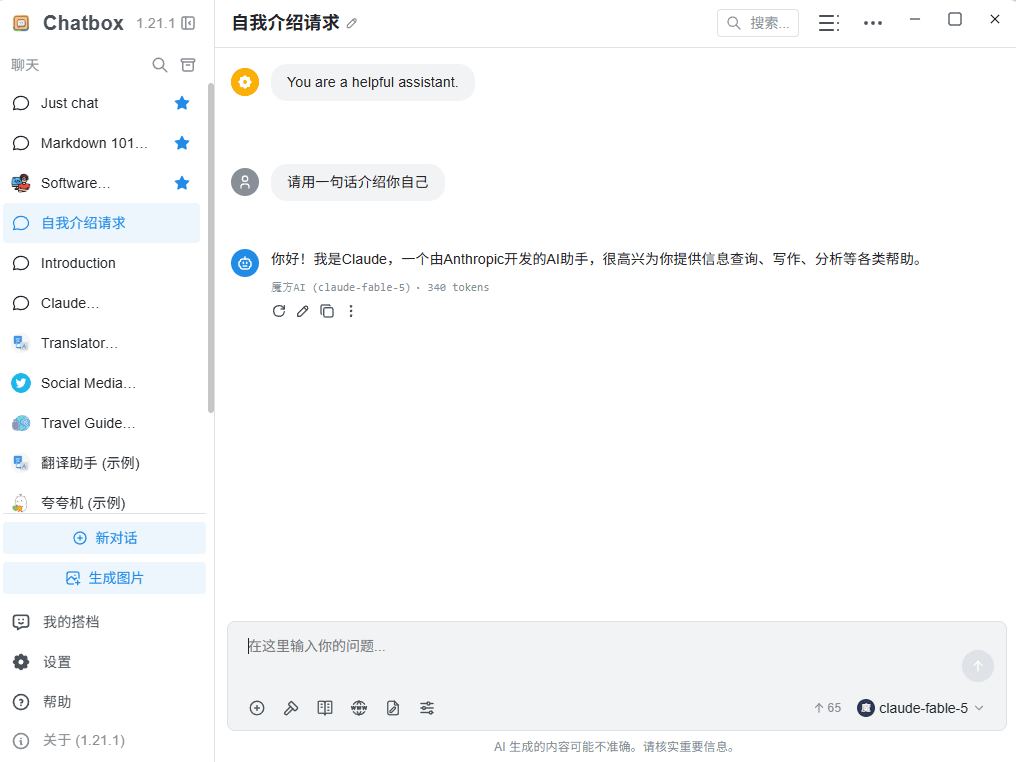Click the assistant robot avatar
Viewport: 1016px width, 762px height.
pyautogui.click(x=245, y=262)
